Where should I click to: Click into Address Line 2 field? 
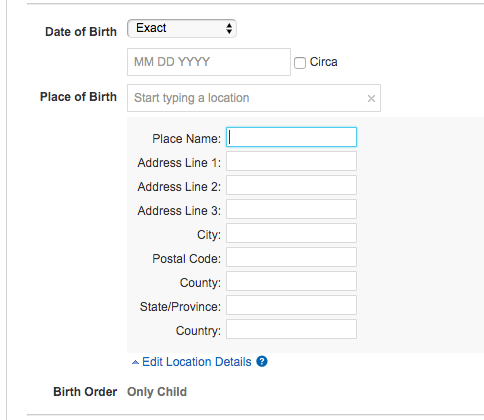coord(291,185)
